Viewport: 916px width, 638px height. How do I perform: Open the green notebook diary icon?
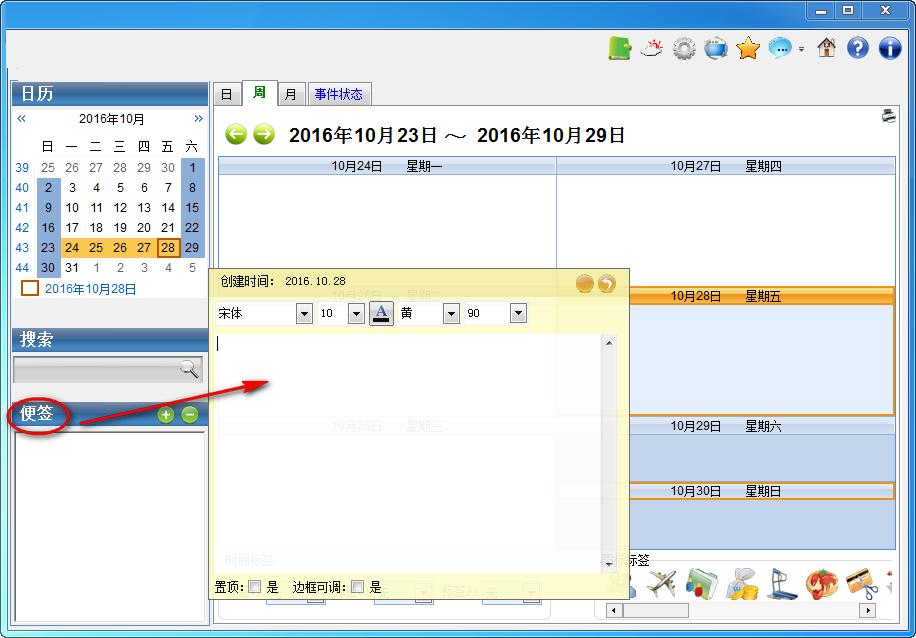click(x=619, y=48)
